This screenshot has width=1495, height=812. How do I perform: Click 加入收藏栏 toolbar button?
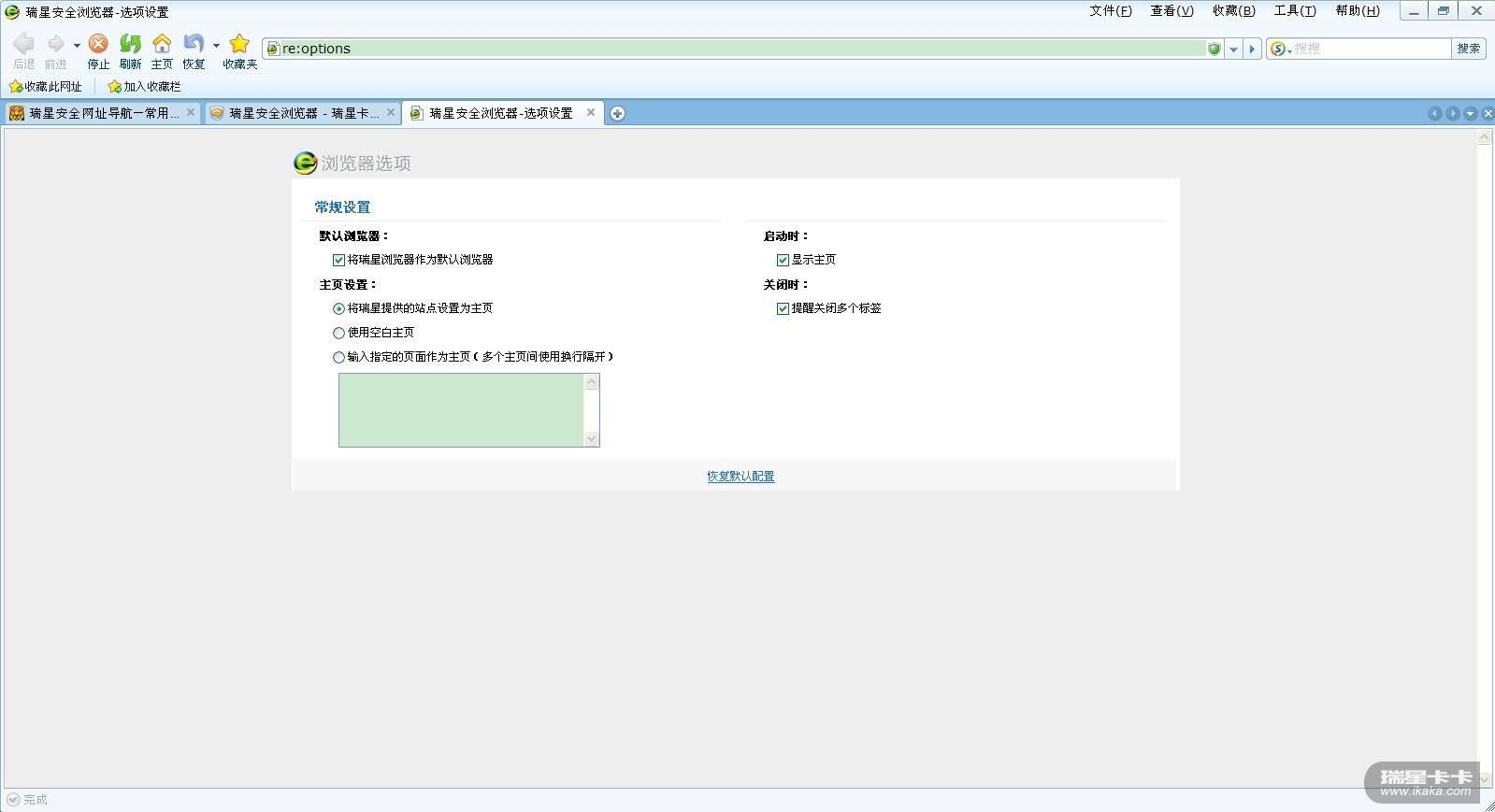click(x=144, y=87)
